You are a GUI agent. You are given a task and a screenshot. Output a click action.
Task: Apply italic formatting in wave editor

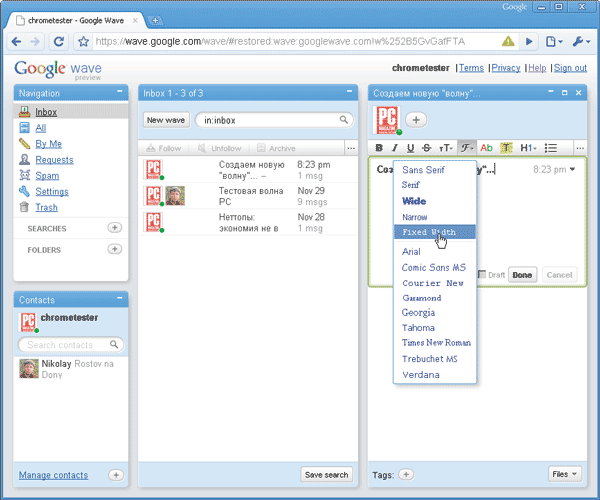(395, 148)
